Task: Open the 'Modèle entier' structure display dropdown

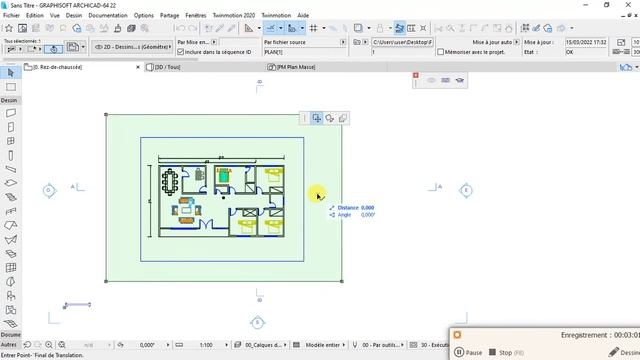Action: 344,345
